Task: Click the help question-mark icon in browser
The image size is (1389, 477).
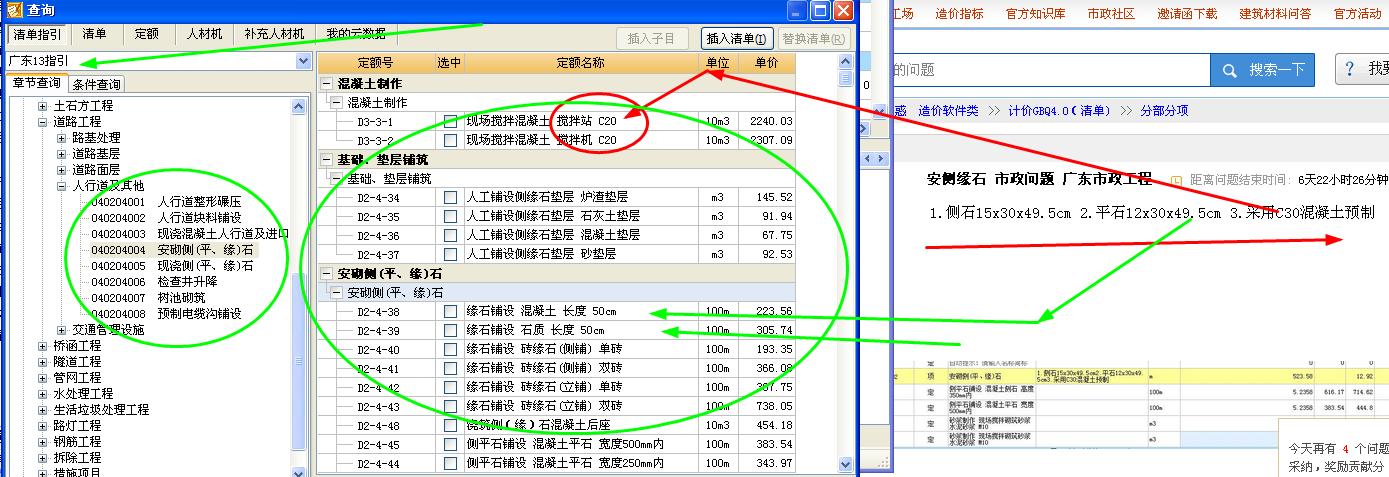Action: point(1350,69)
